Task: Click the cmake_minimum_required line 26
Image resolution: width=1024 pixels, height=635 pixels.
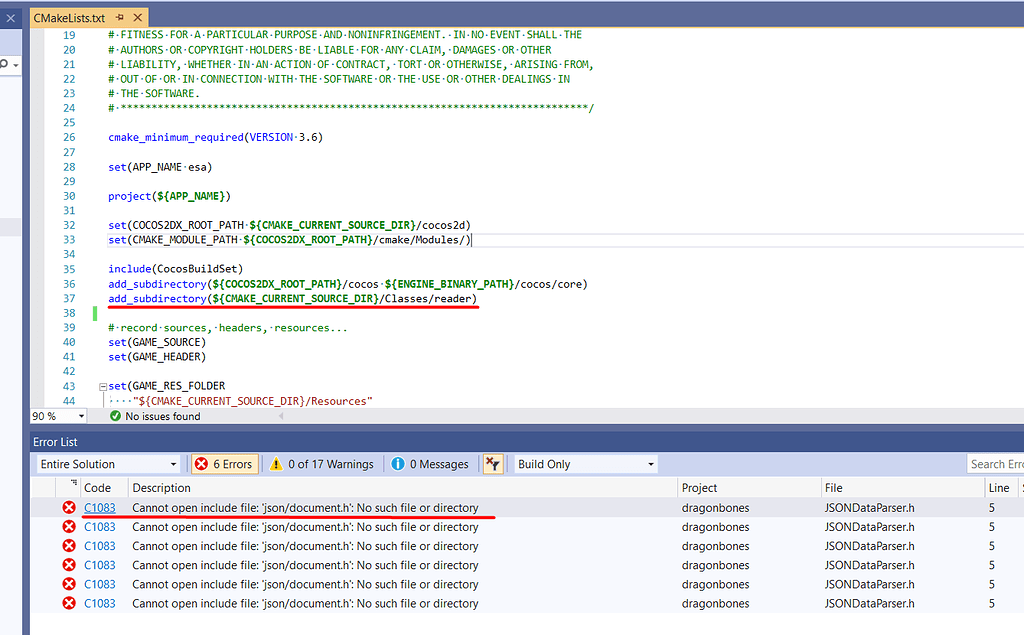Action: pyautogui.click(x=216, y=137)
